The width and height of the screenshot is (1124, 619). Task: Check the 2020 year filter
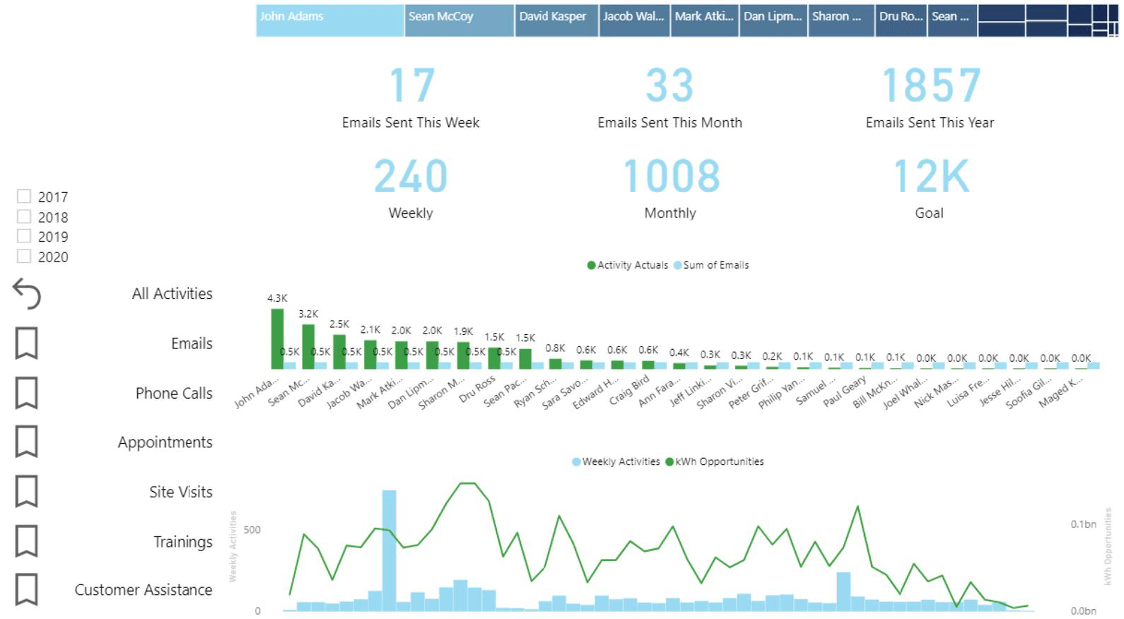tap(24, 257)
